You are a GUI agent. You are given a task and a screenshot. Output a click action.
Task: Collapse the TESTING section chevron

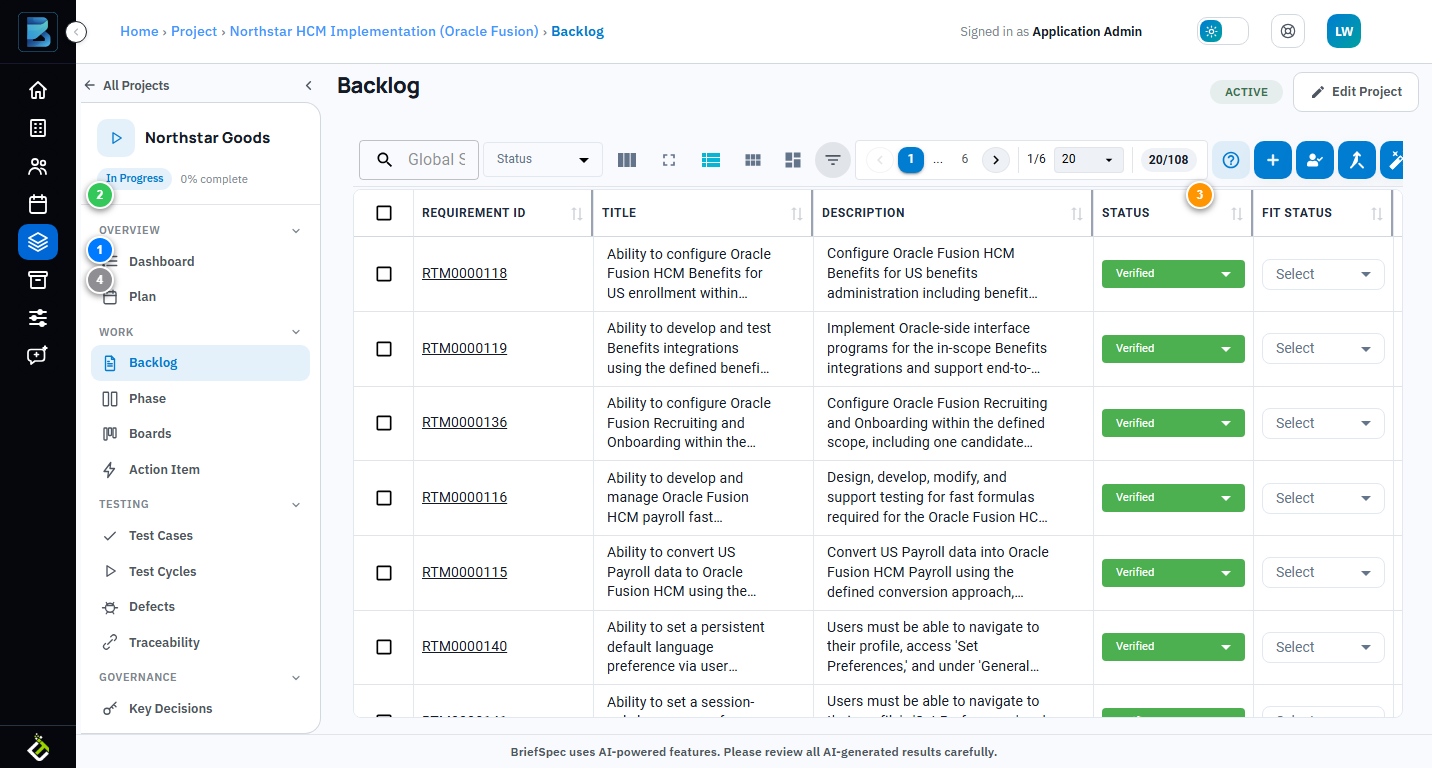(296, 505)
